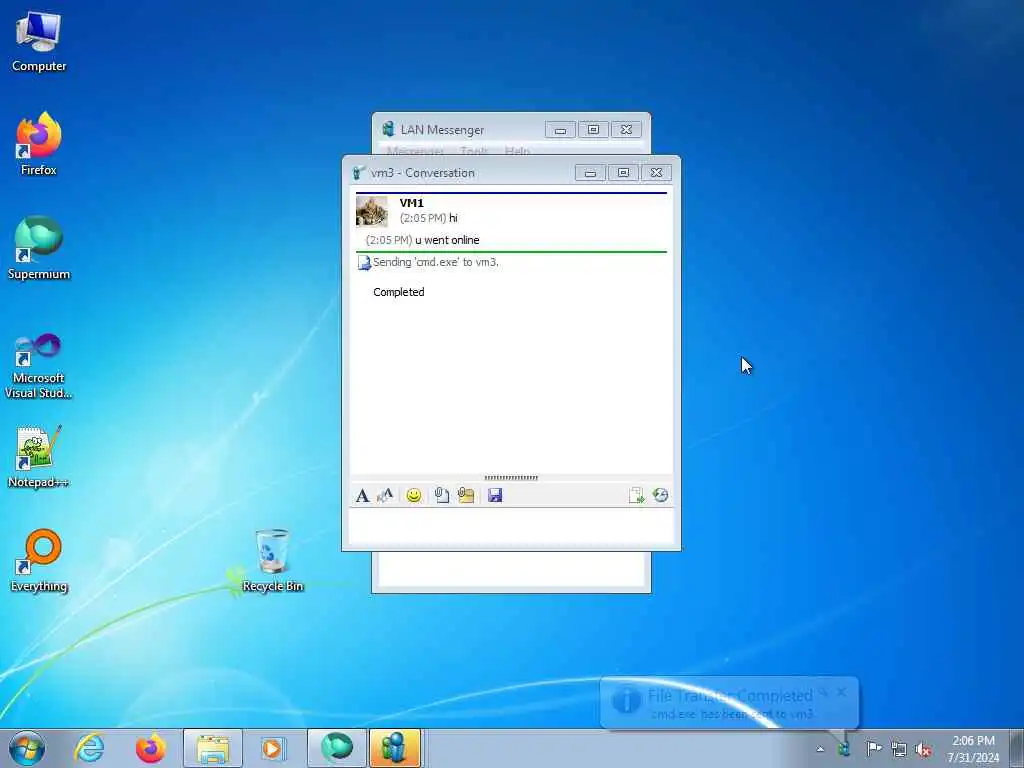
Task: Open Tools menu in LAN Messenger window
Action: click(x=473, y=151)
